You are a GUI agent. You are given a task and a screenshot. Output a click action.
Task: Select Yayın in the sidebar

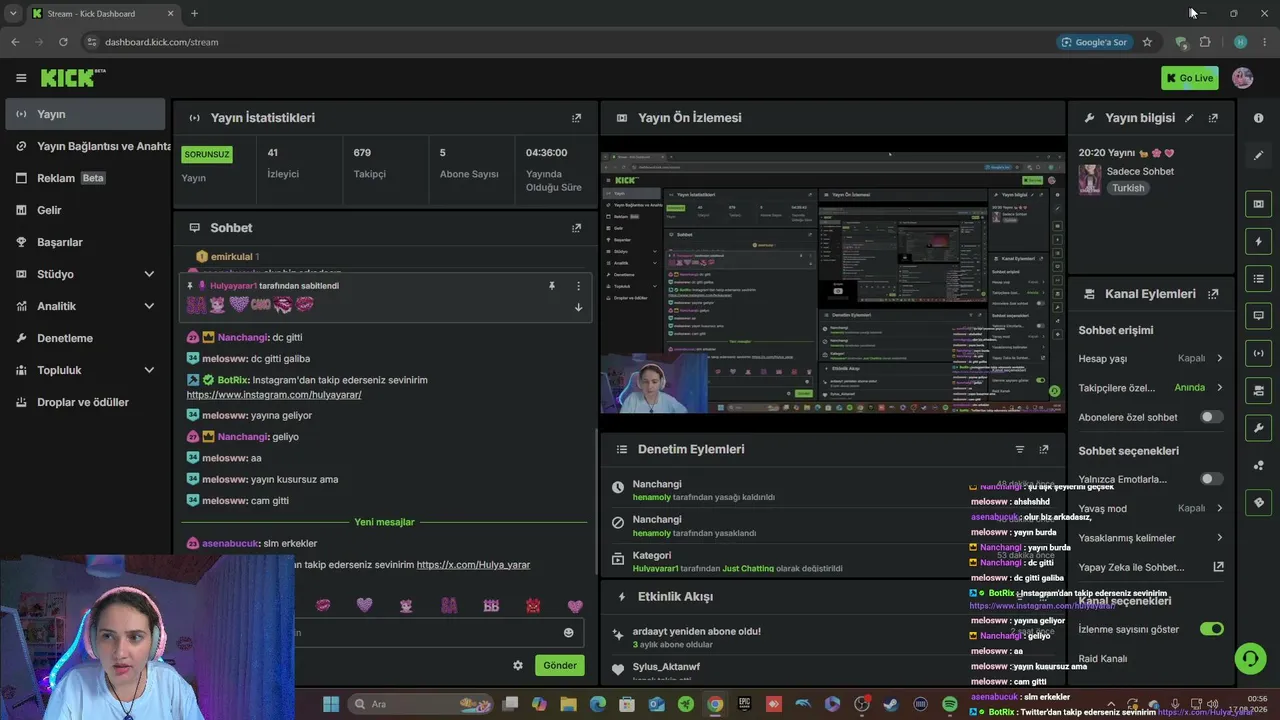click(86, 114)
